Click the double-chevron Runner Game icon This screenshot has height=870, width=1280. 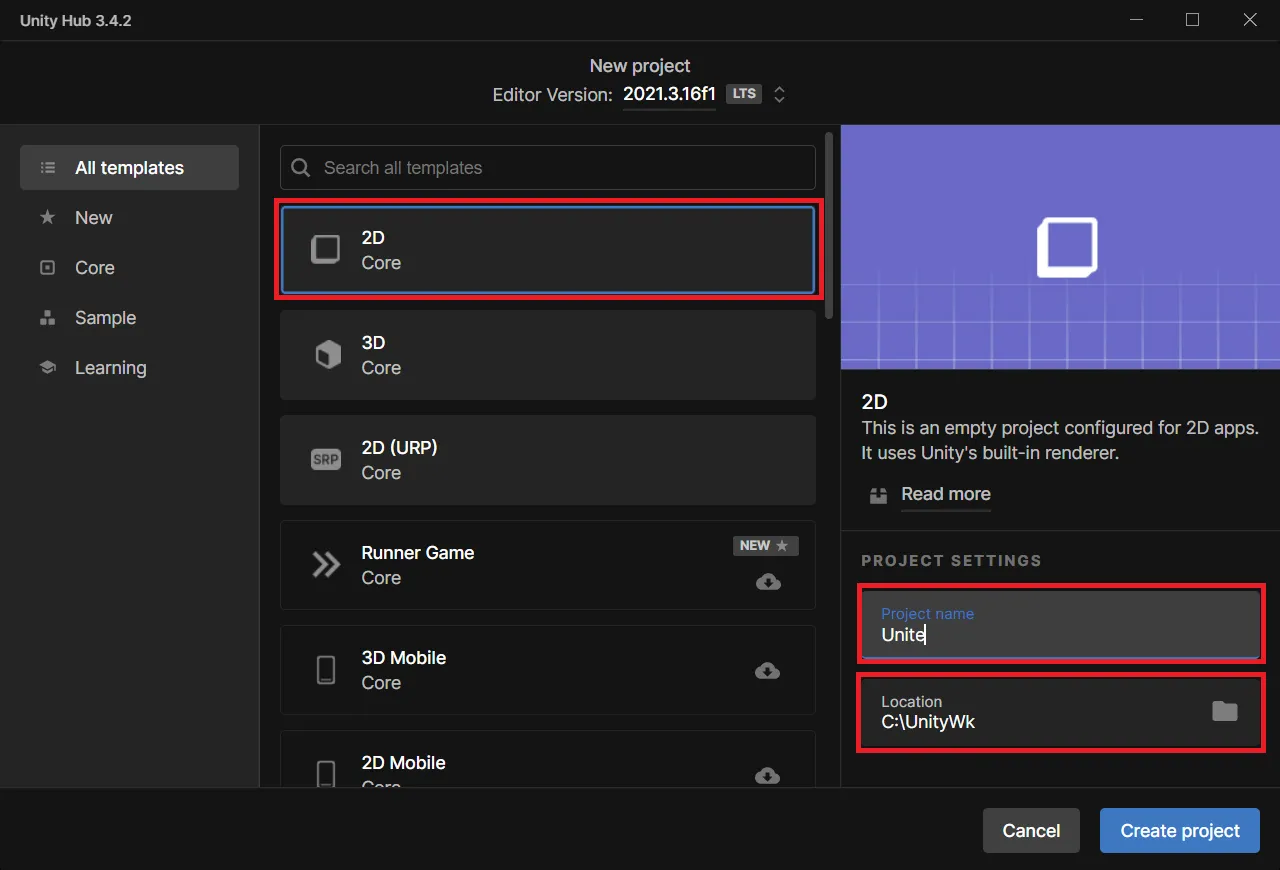tap(326, 565)
